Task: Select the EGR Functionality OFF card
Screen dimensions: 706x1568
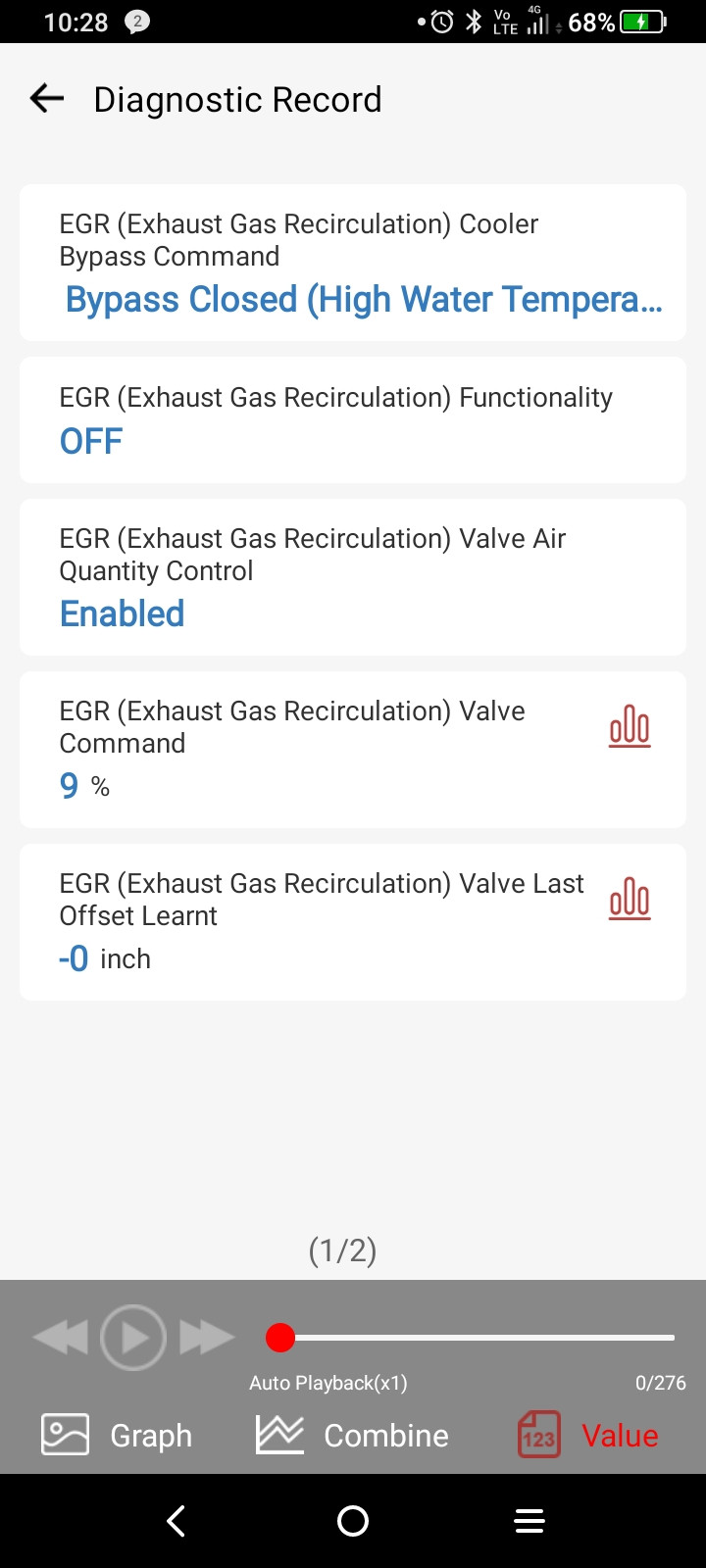Action: pyautogui.click(x=353, y=419)
